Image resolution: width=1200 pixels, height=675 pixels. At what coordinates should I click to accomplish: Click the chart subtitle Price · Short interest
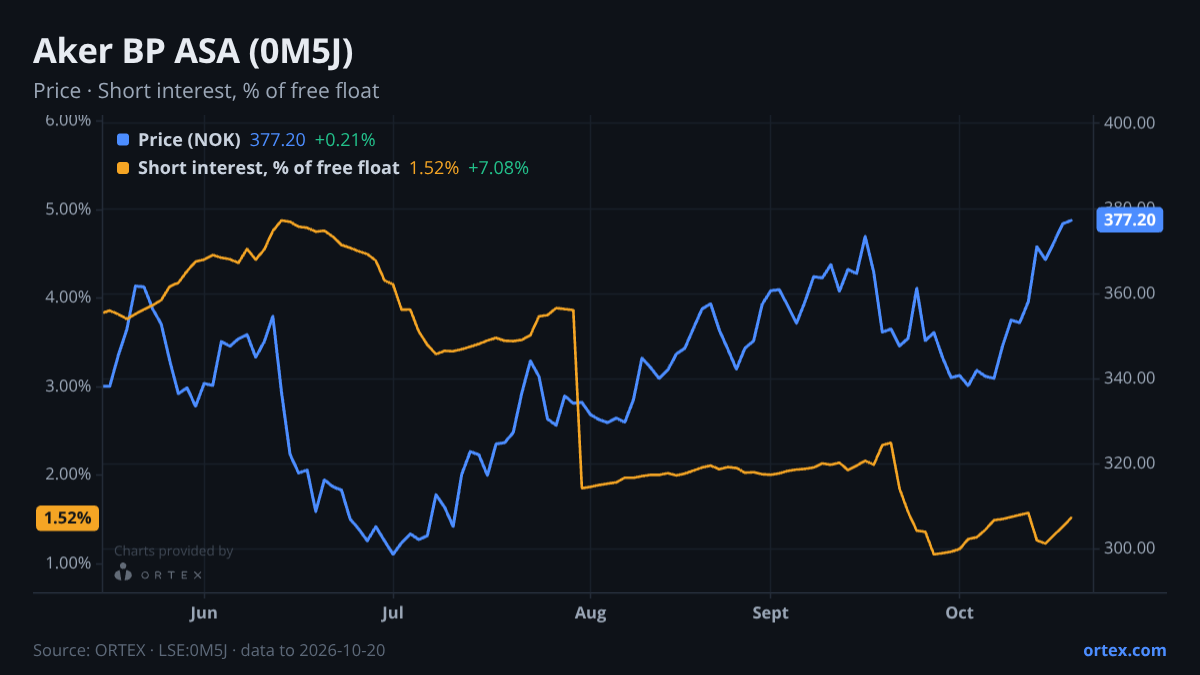pos(206,91)
